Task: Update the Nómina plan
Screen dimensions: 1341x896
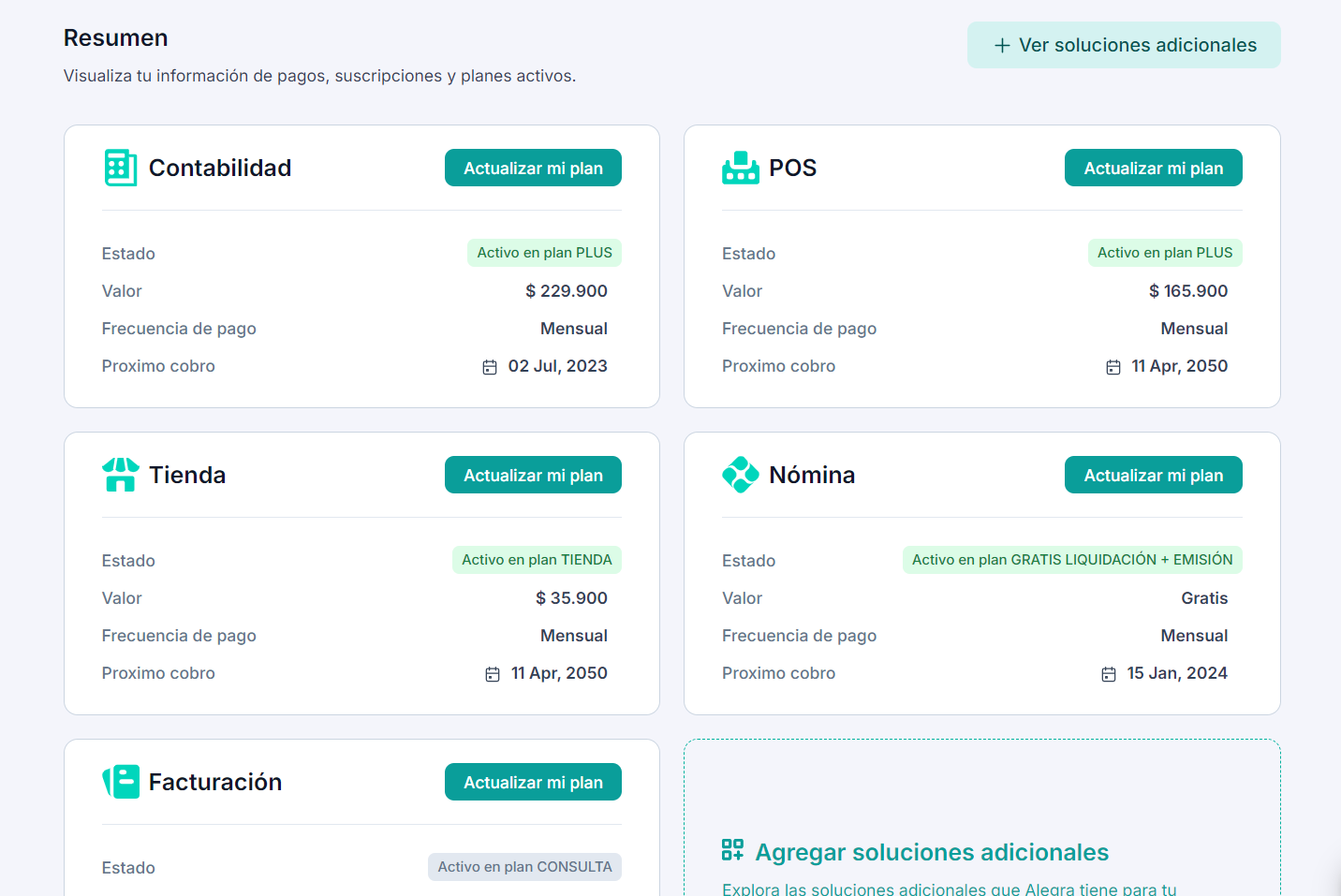Action: (1153, 475)
